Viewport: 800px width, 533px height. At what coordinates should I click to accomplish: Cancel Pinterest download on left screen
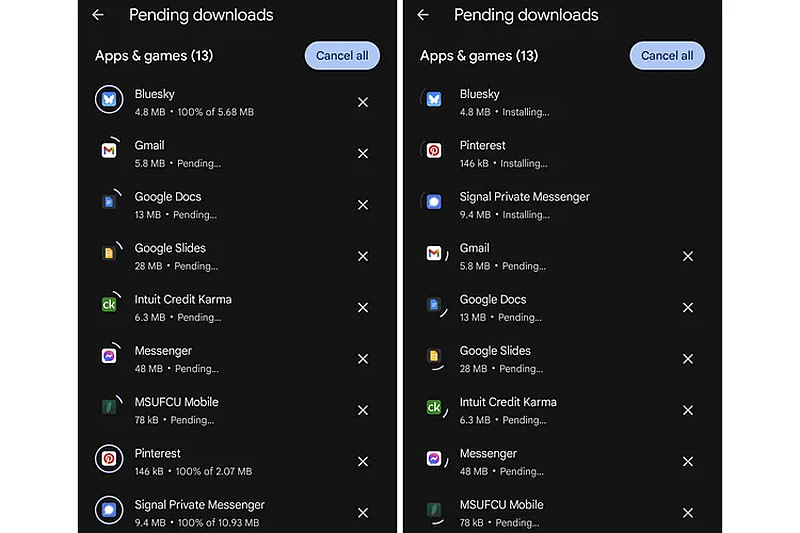tap(363, 462)
